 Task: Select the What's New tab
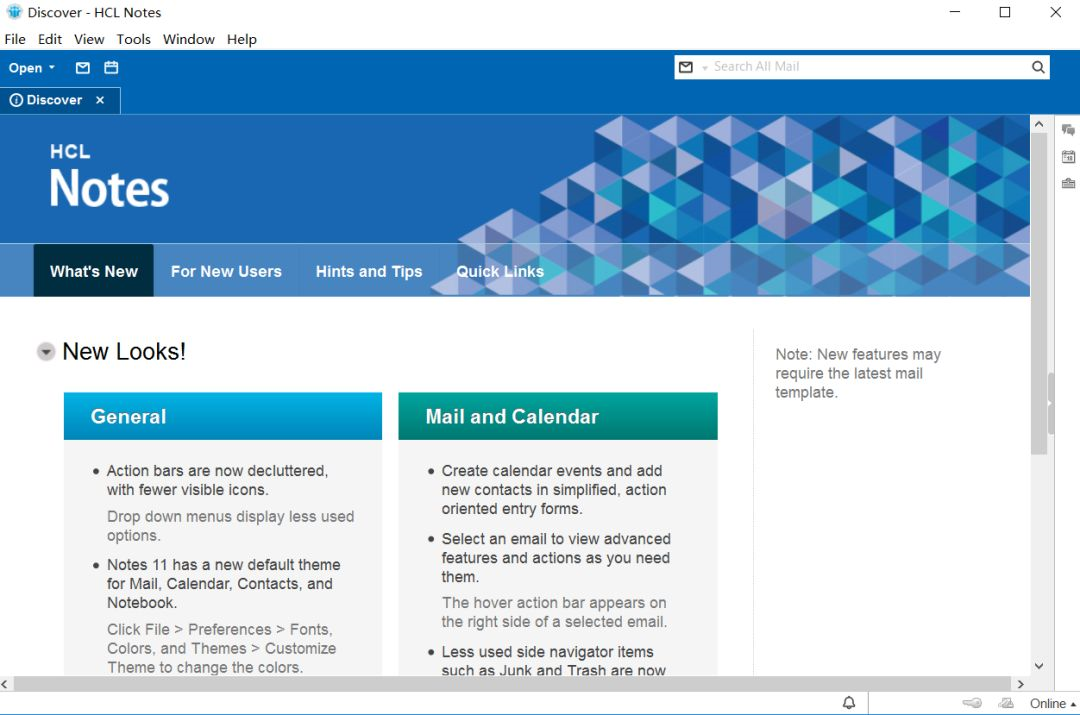click(x=94, y=271)
